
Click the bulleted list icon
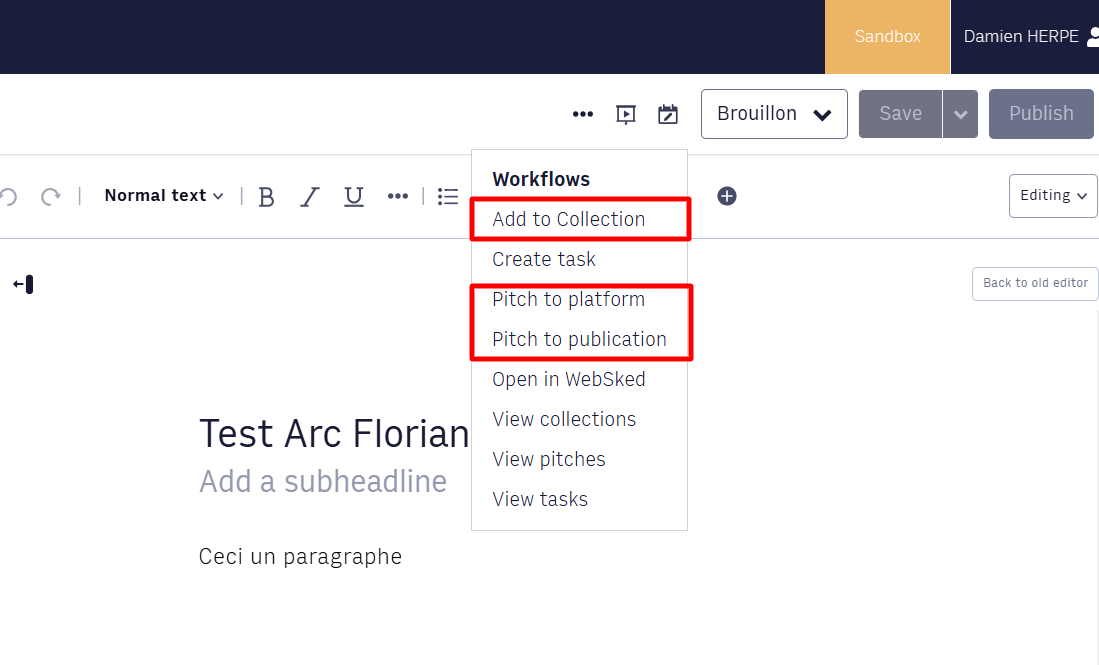[x=448, y=197]
